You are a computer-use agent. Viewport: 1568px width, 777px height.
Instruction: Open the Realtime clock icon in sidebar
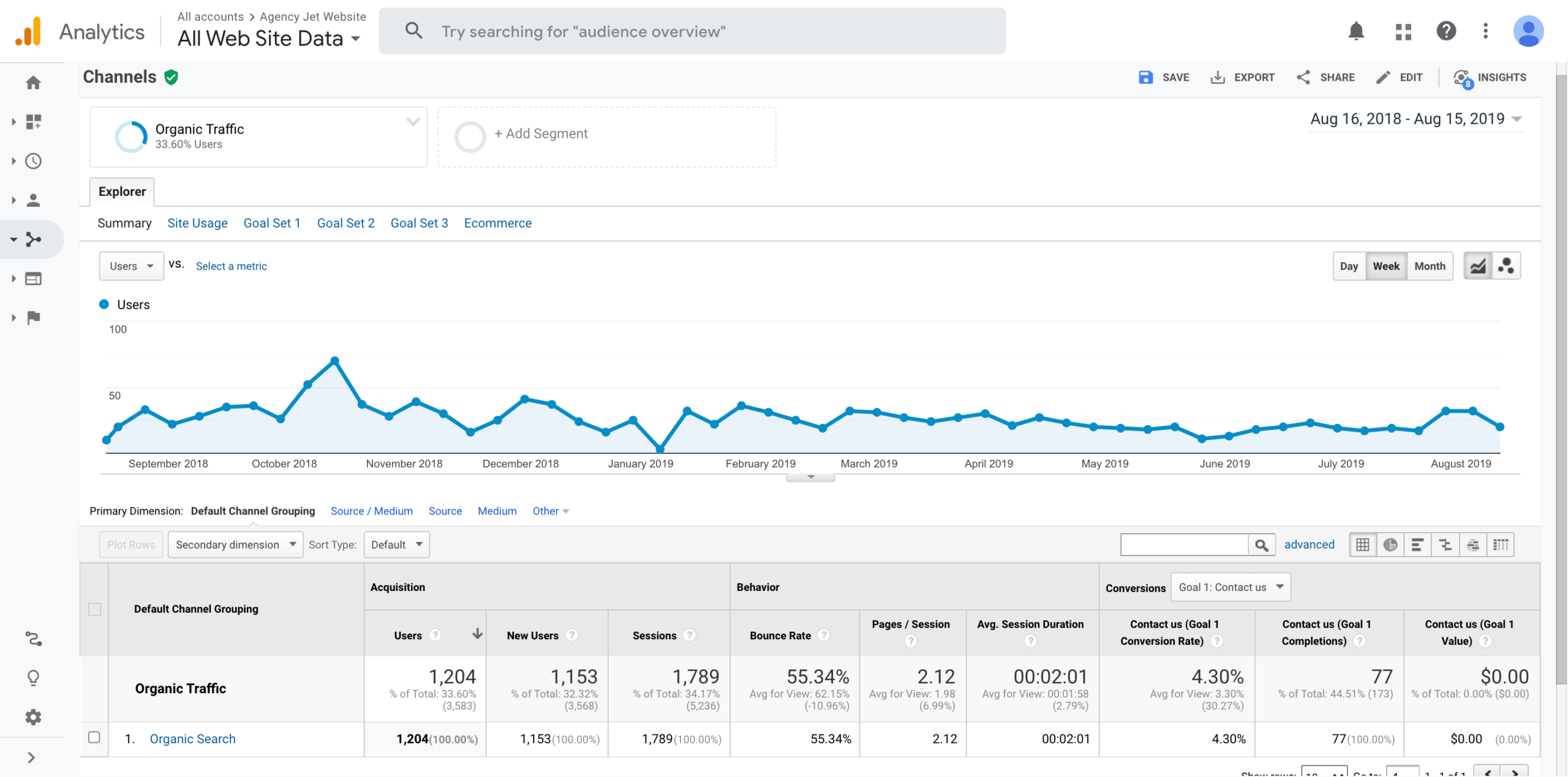coord(33,161)
